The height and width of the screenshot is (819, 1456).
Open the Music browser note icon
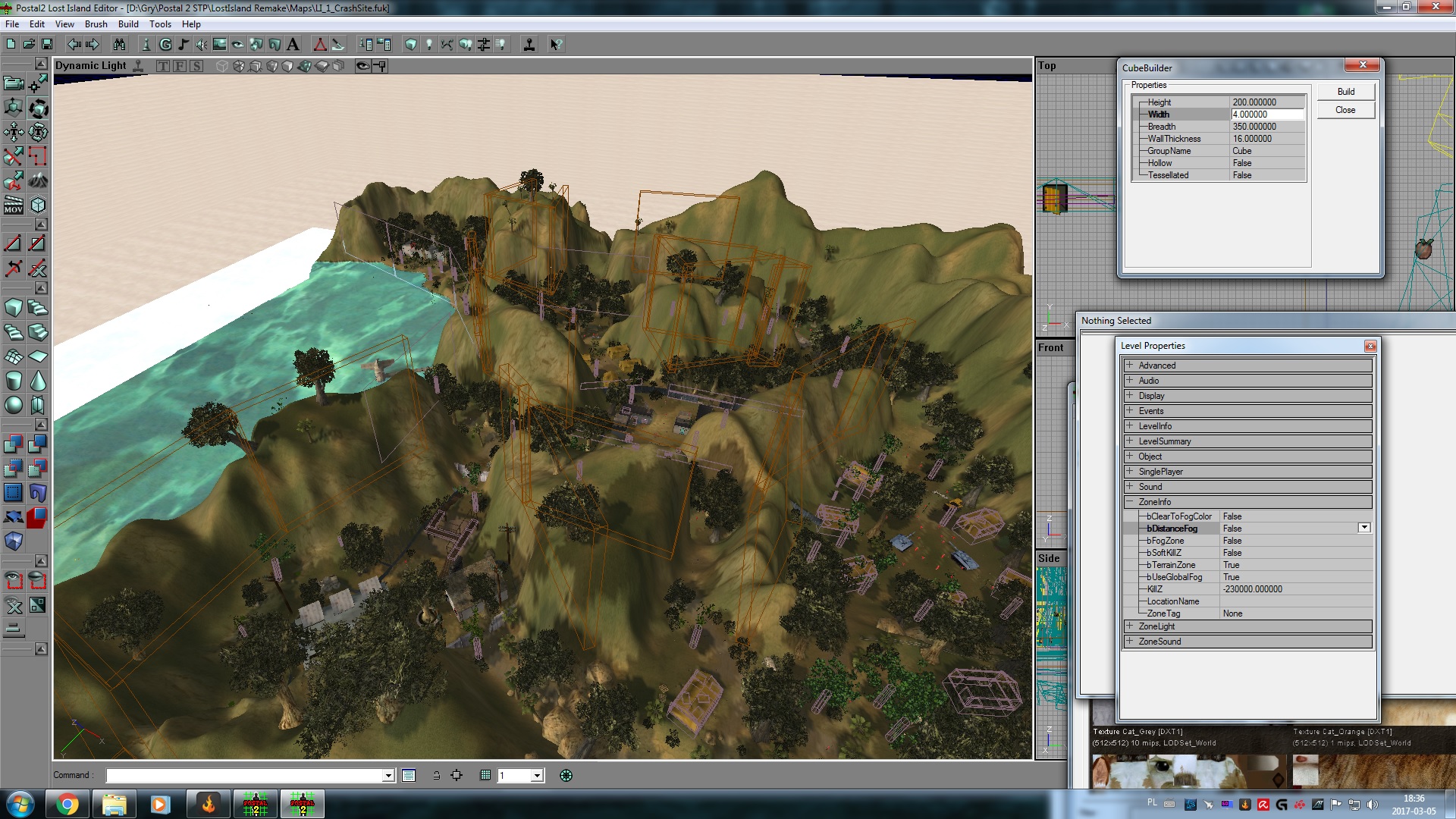(x=184, y=44)
